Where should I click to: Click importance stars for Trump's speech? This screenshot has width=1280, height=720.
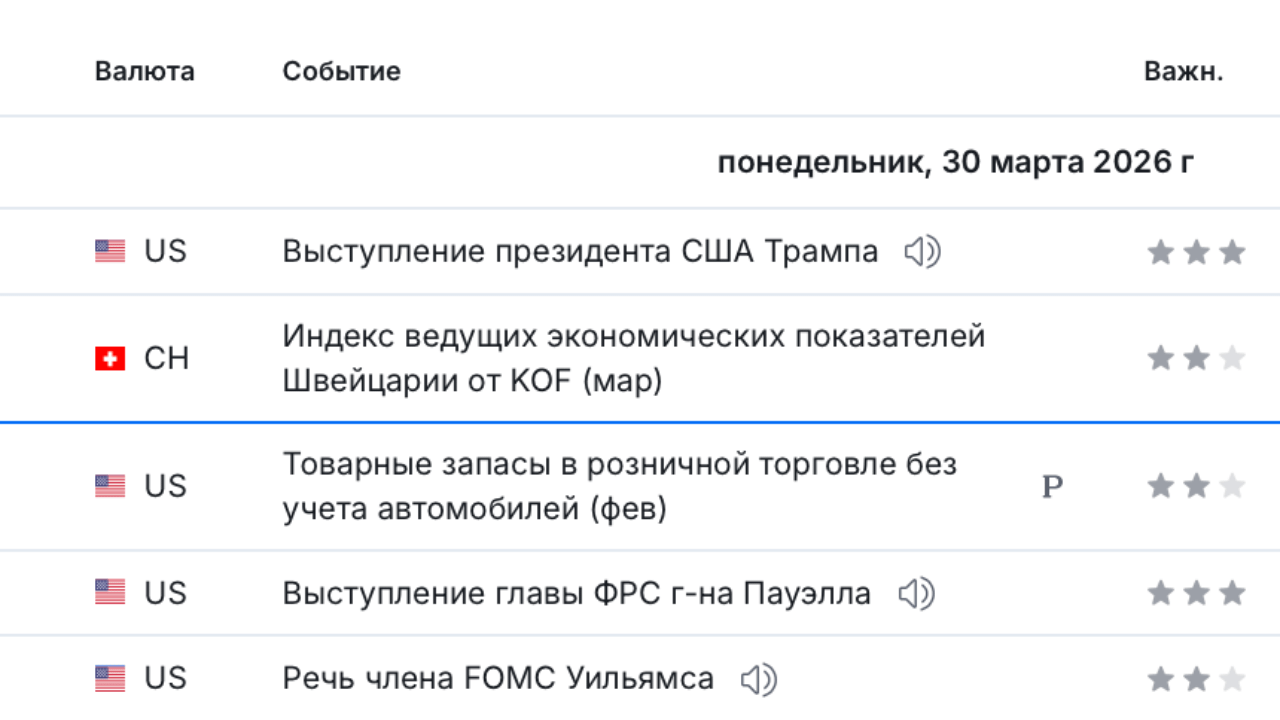click(1196, 252)
